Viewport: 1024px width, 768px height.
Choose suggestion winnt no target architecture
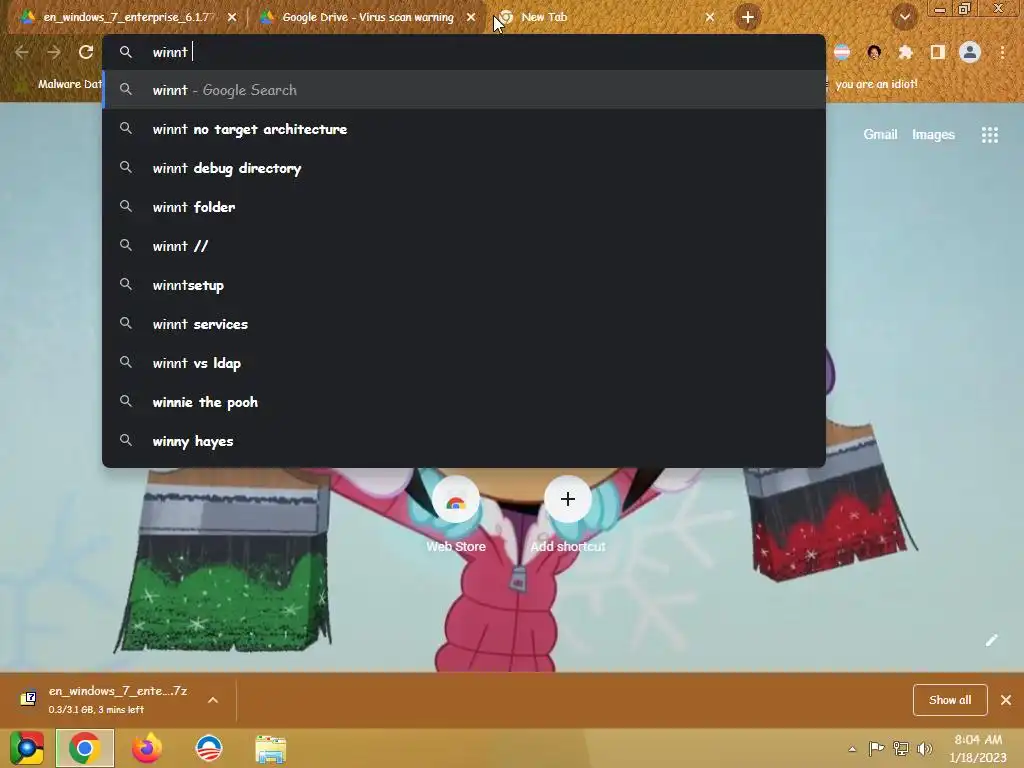(464, 129)
